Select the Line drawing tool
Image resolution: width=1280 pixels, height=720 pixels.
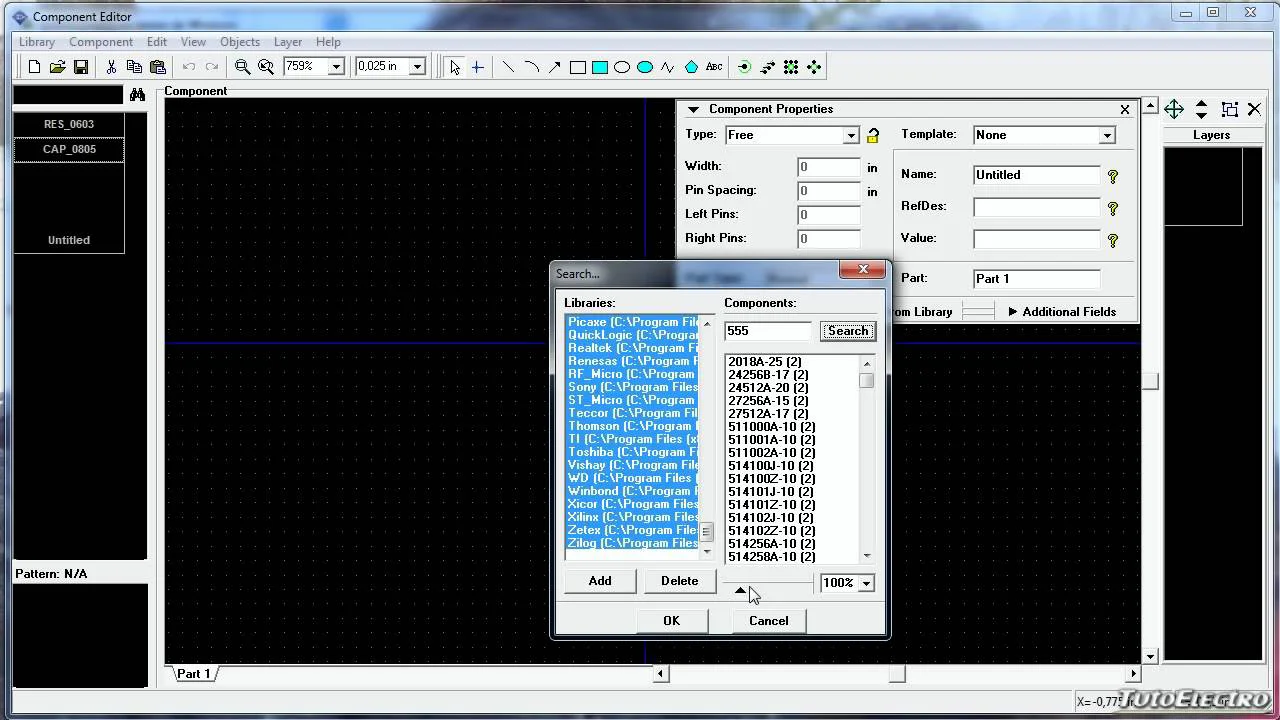(x=508, y=67)
